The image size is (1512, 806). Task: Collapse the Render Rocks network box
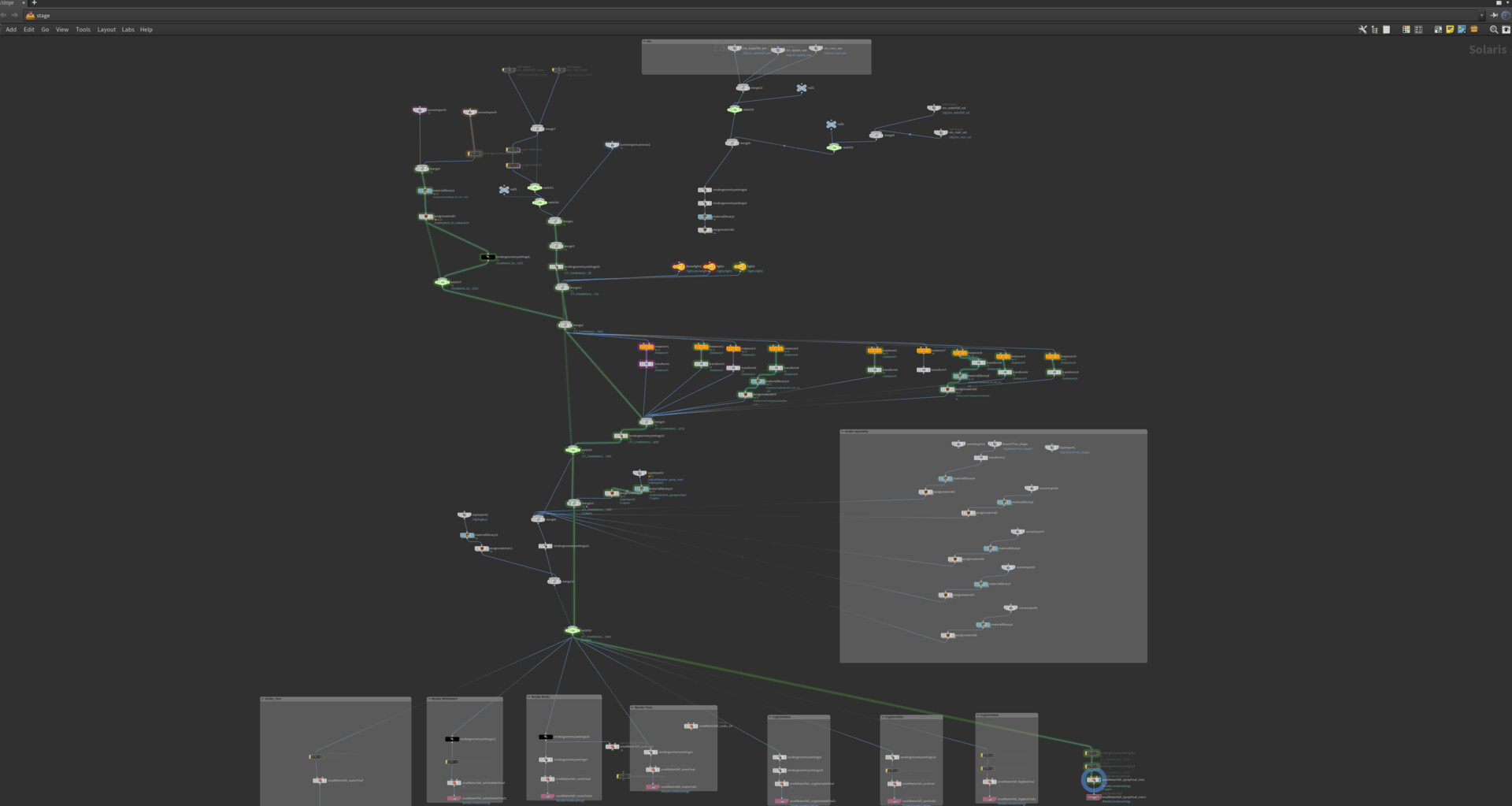tap(529, 696)
